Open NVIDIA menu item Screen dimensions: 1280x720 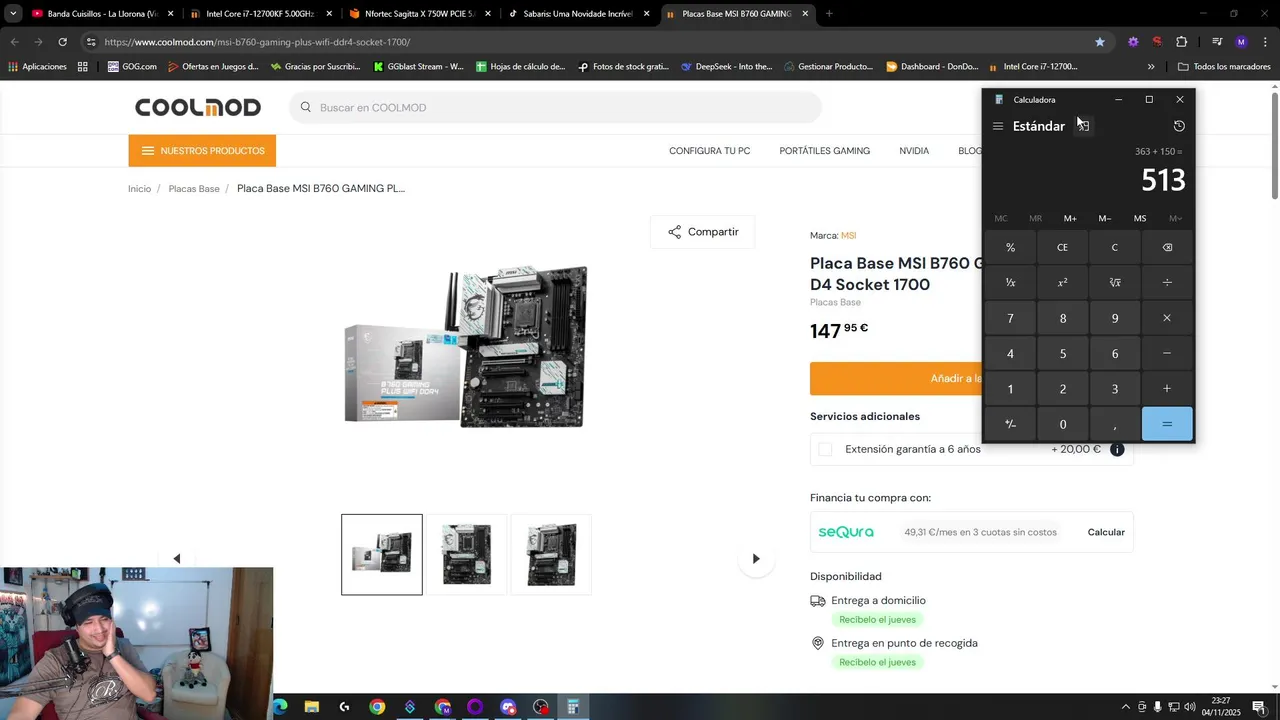coord(914,151)
